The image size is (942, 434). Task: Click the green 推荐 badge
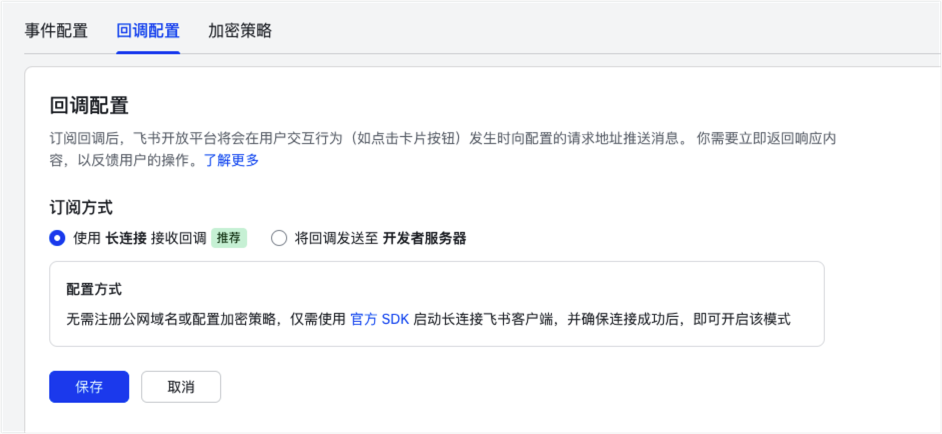[228, 238]
